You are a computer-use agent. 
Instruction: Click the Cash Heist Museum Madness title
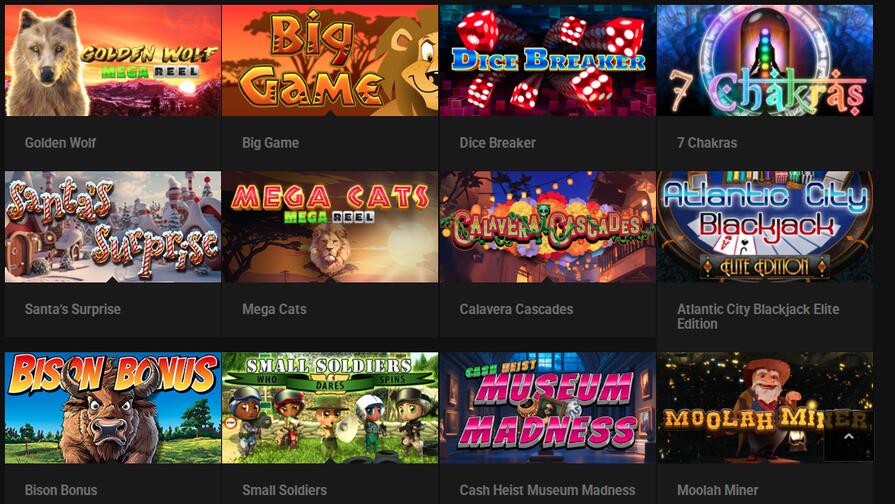547,490
